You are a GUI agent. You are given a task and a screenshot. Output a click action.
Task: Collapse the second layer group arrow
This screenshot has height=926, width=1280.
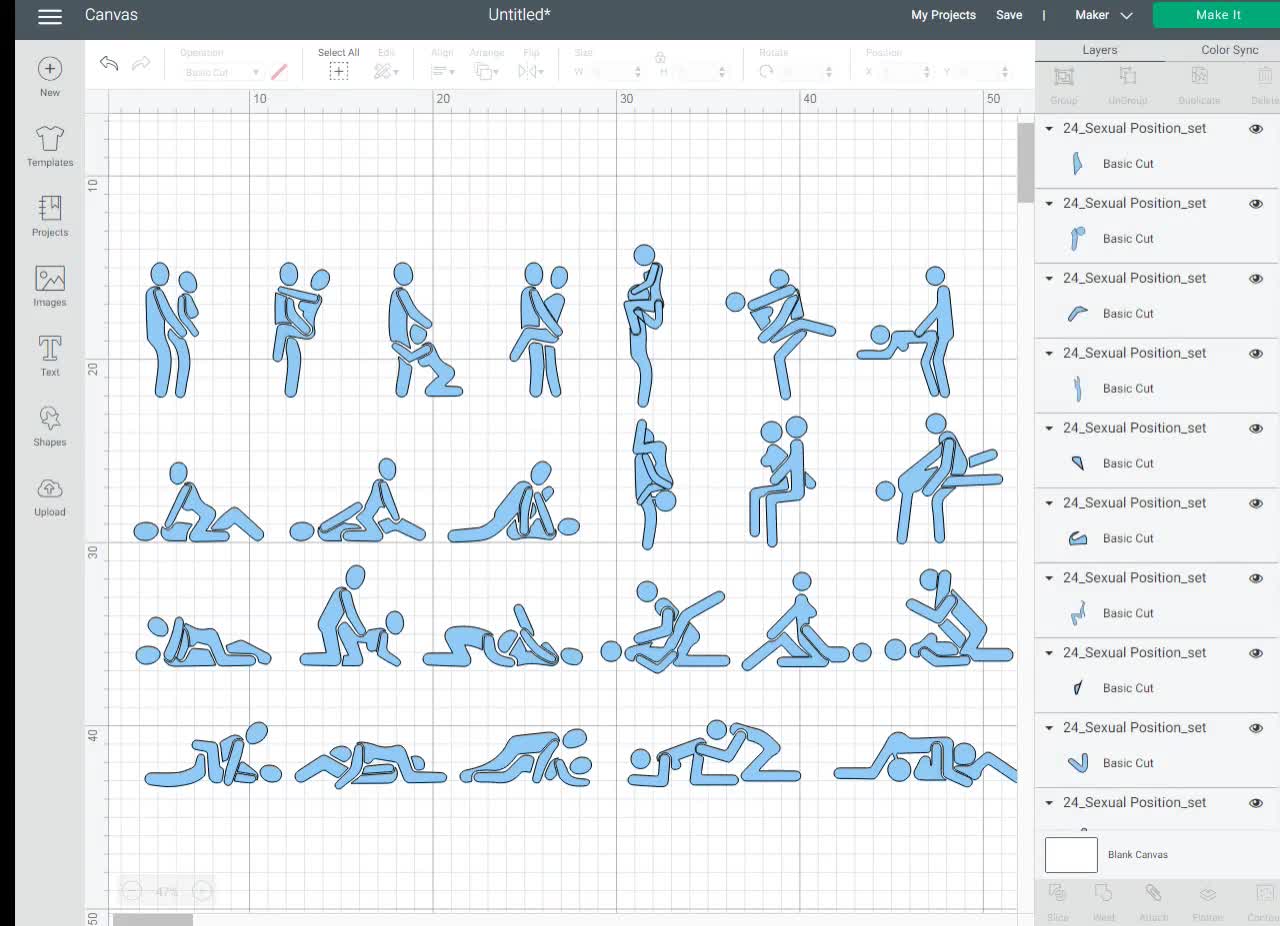pos(1049,203)
